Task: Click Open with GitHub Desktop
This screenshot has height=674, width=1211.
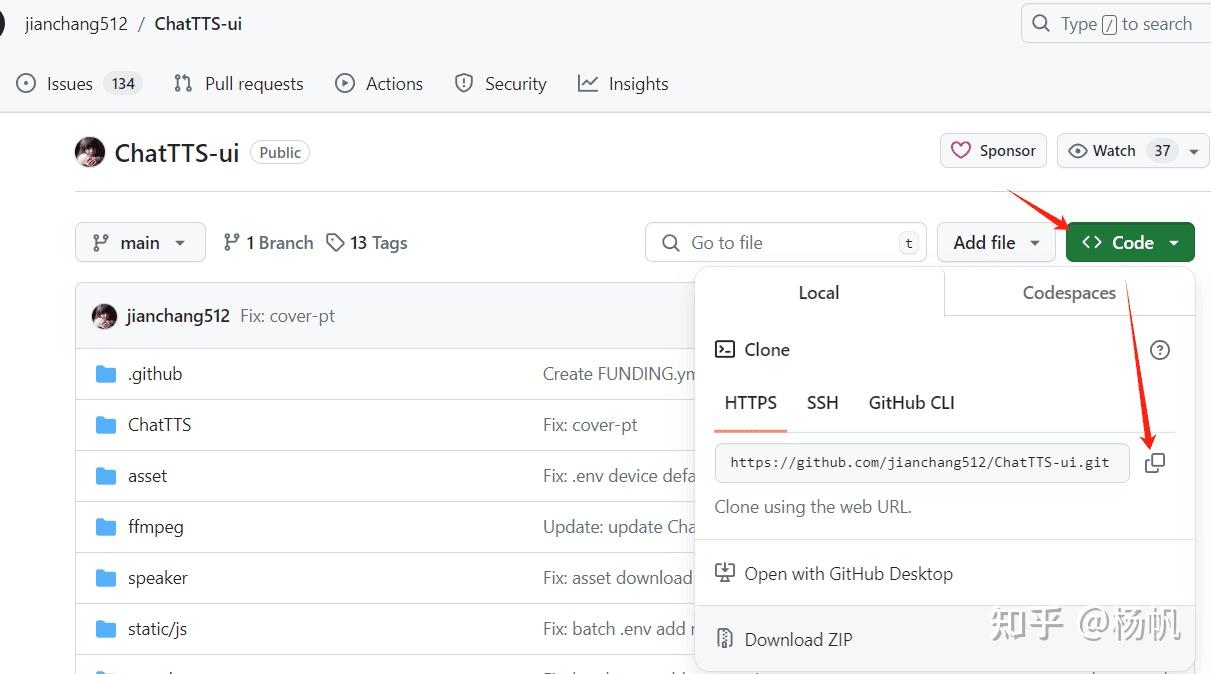Action: click(x=848, y=574)
